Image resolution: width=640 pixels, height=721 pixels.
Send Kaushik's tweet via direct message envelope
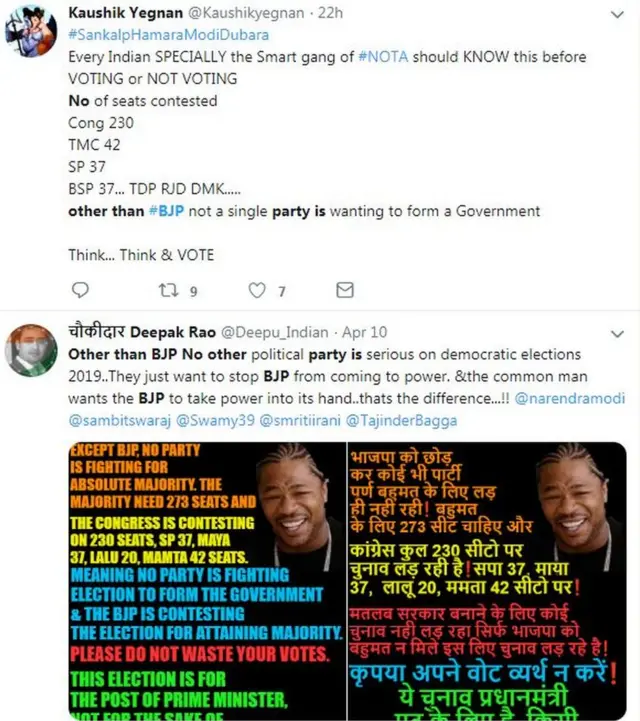345,290
